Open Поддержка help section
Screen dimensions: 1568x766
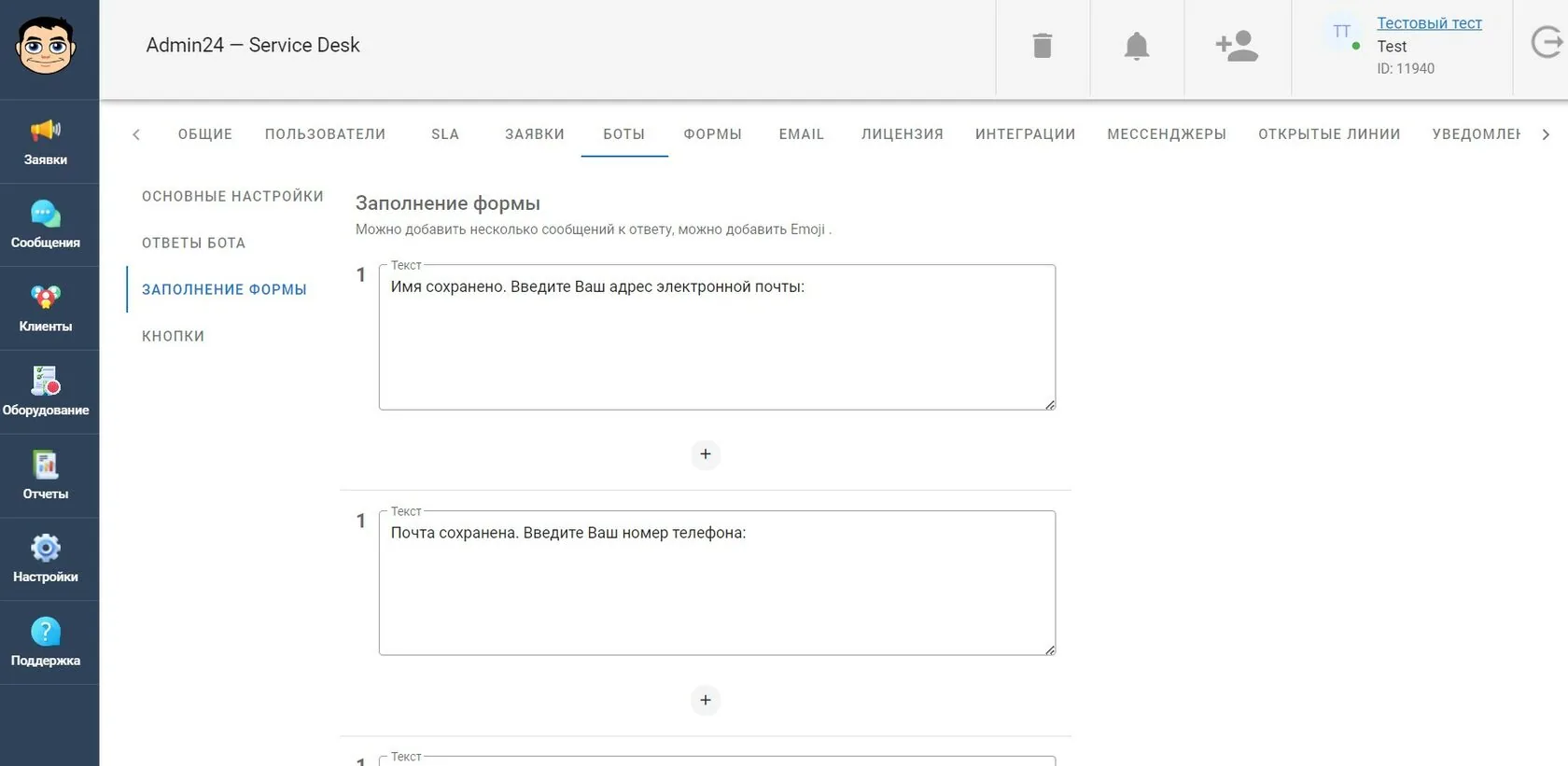pyautogui.click(x=46, y=643)
